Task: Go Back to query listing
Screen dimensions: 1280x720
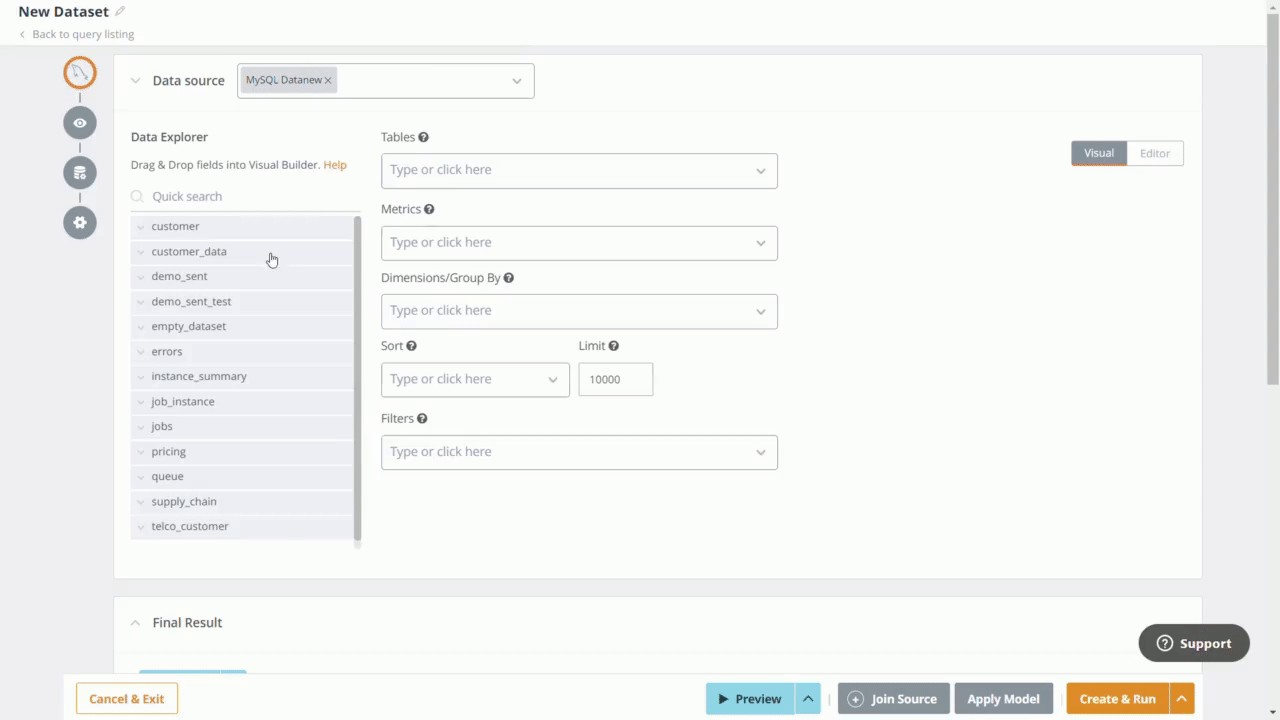Action: click(76, 34)
